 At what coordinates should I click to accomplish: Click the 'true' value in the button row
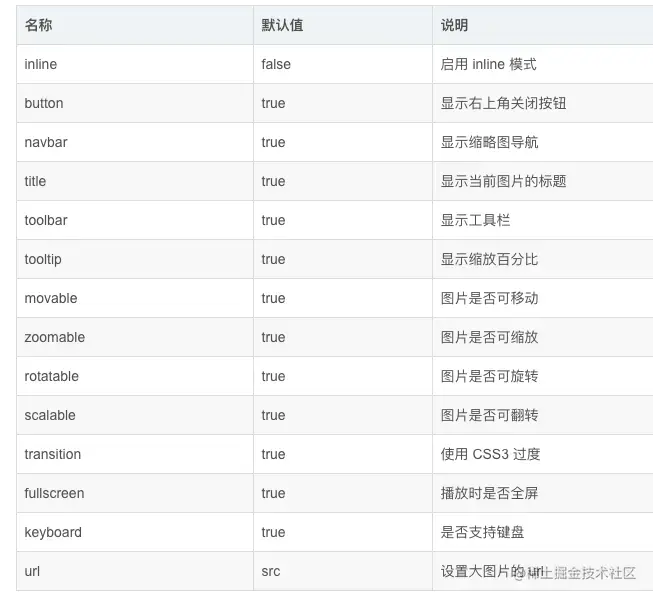pos(273,103)
